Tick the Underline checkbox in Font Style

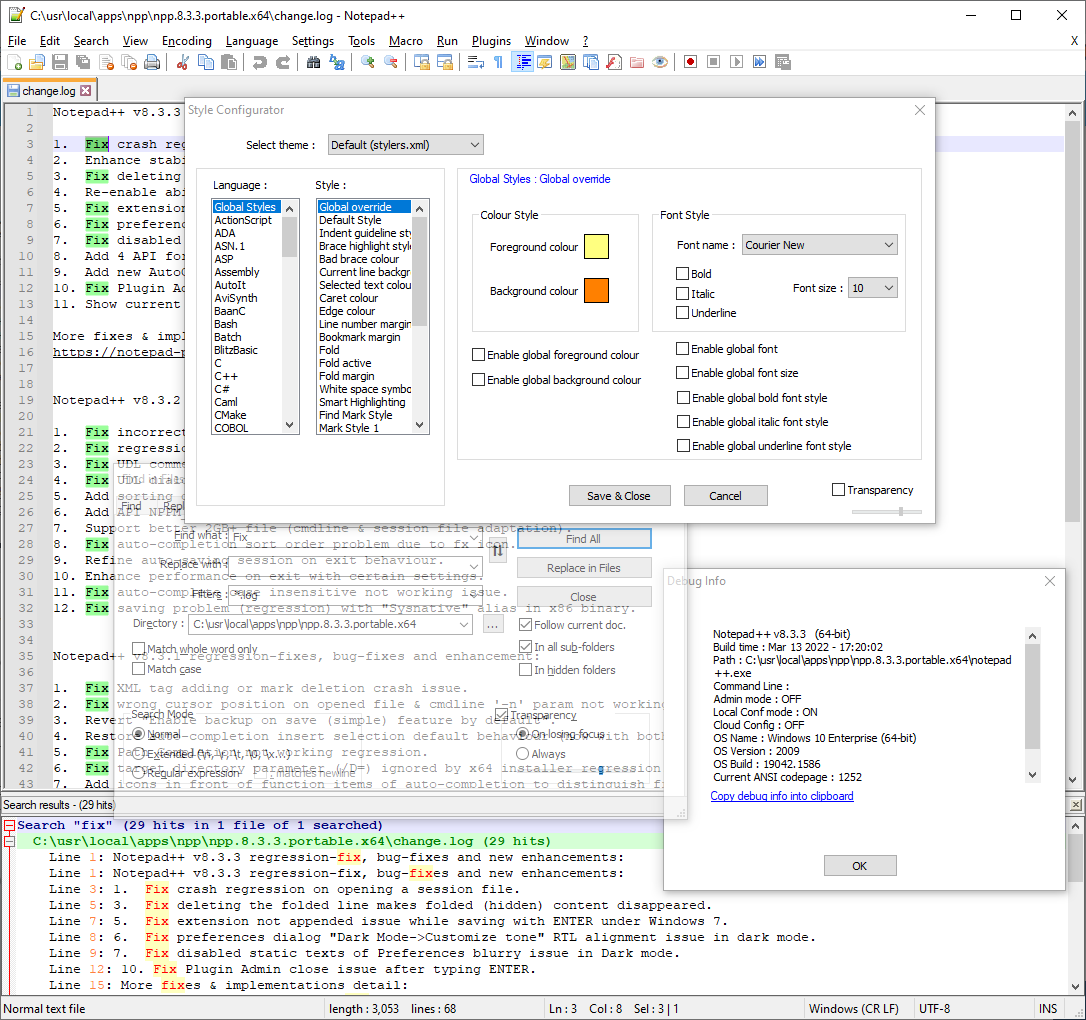tap(682, 313)
